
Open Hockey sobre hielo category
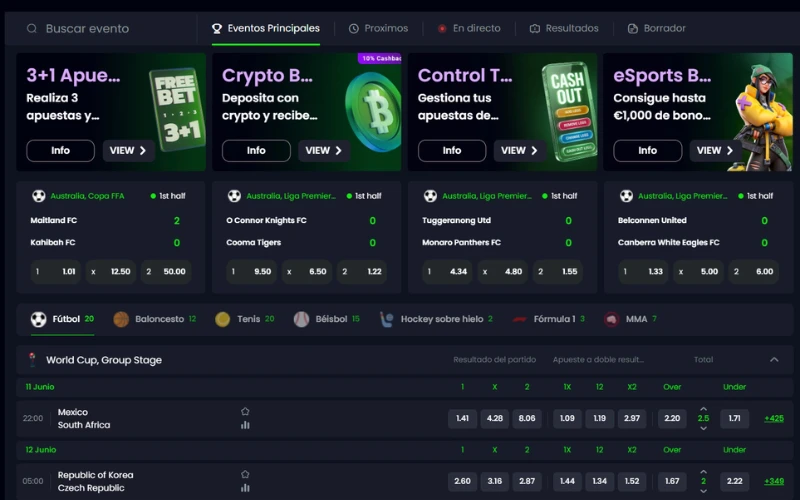pyautogui.click(x=436, y=319)
